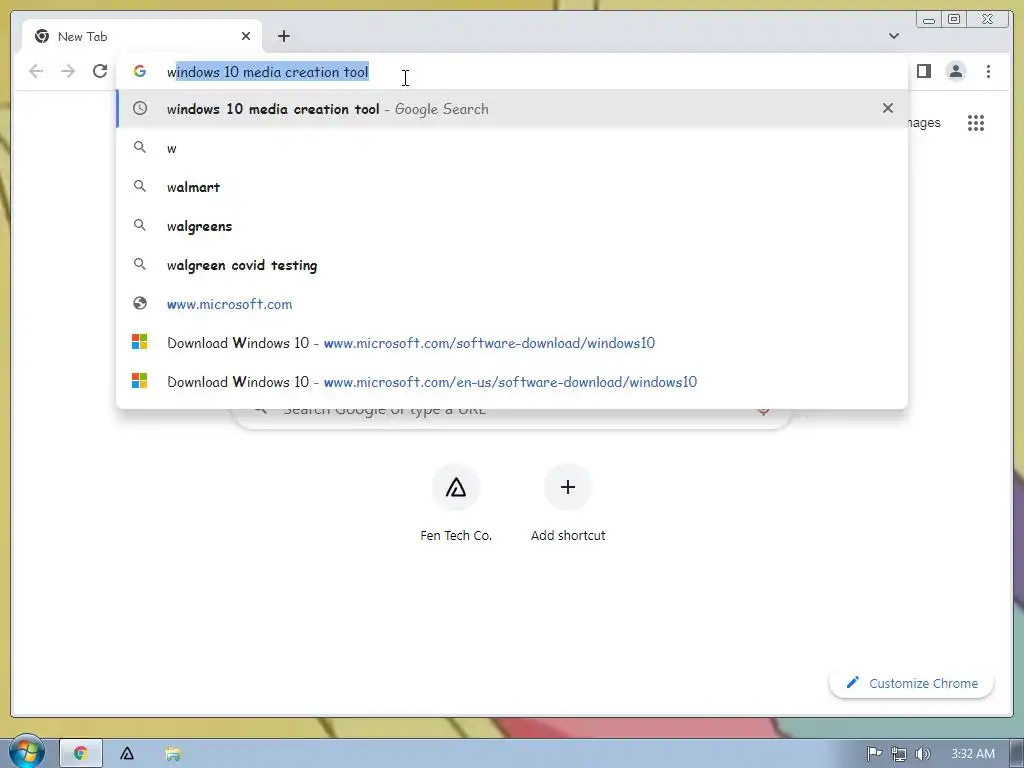
Task: Choose the walmart search suggestion
Action: click(x=512, y=187)
